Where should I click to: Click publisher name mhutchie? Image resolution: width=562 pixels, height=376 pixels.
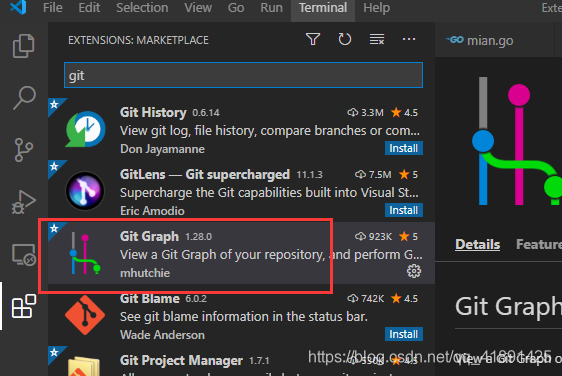click(x=145, y=273)
